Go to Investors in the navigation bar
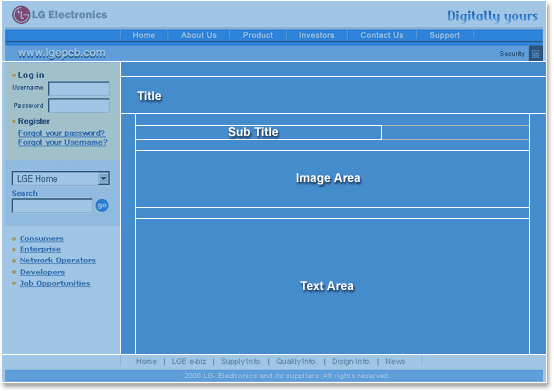The width and height of the screenshot is (554, 391). (x=317, y=35)
